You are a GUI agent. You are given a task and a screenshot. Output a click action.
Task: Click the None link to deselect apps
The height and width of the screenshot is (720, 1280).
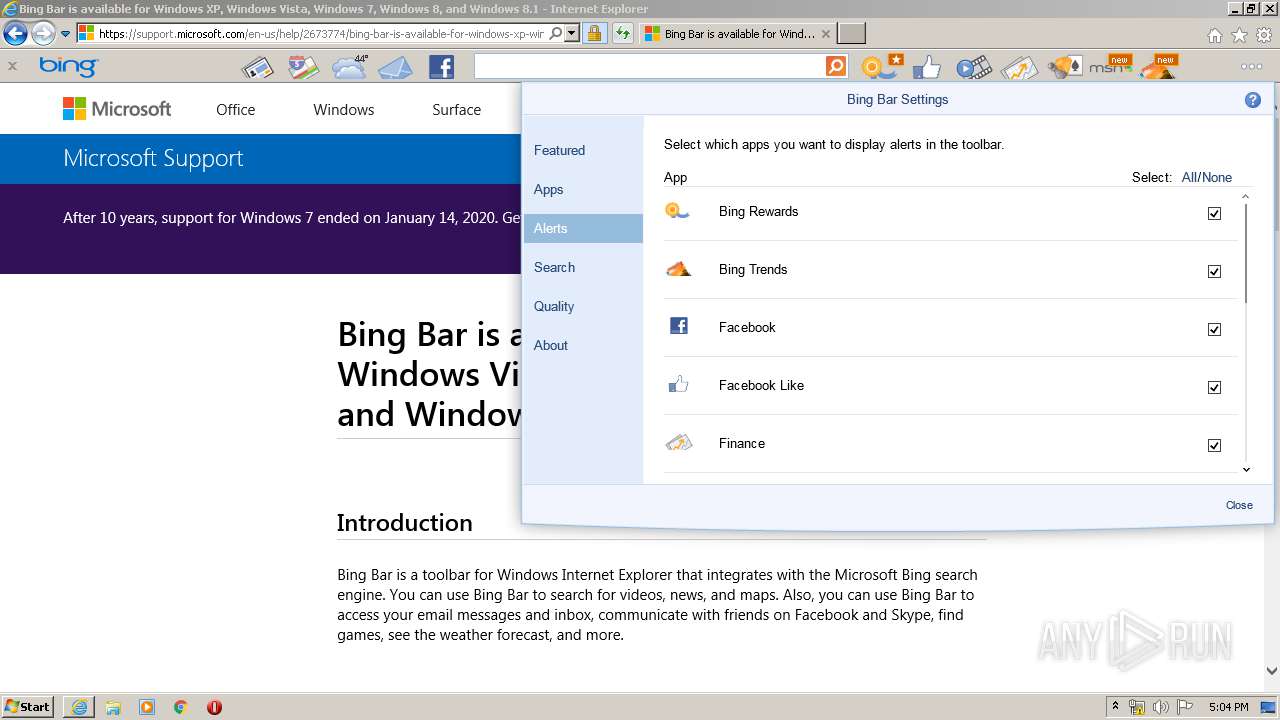pos(1217,177)
